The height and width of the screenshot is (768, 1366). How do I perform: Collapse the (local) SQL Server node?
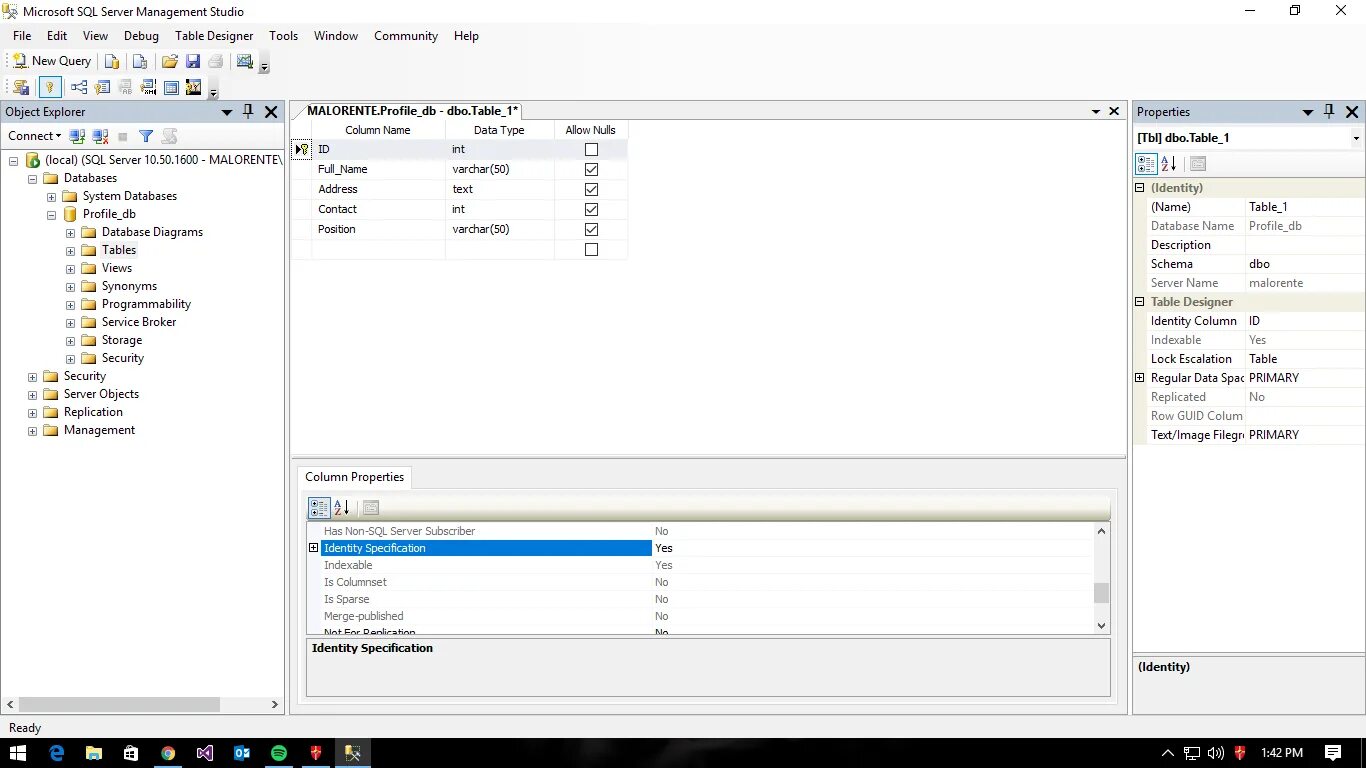(x=14, y=160)
